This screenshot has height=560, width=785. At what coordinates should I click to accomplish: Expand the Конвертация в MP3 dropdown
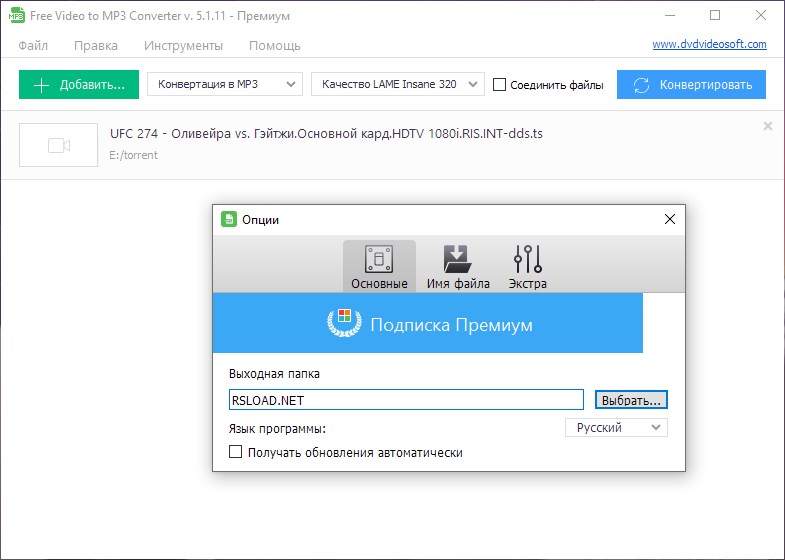[225, 85]
